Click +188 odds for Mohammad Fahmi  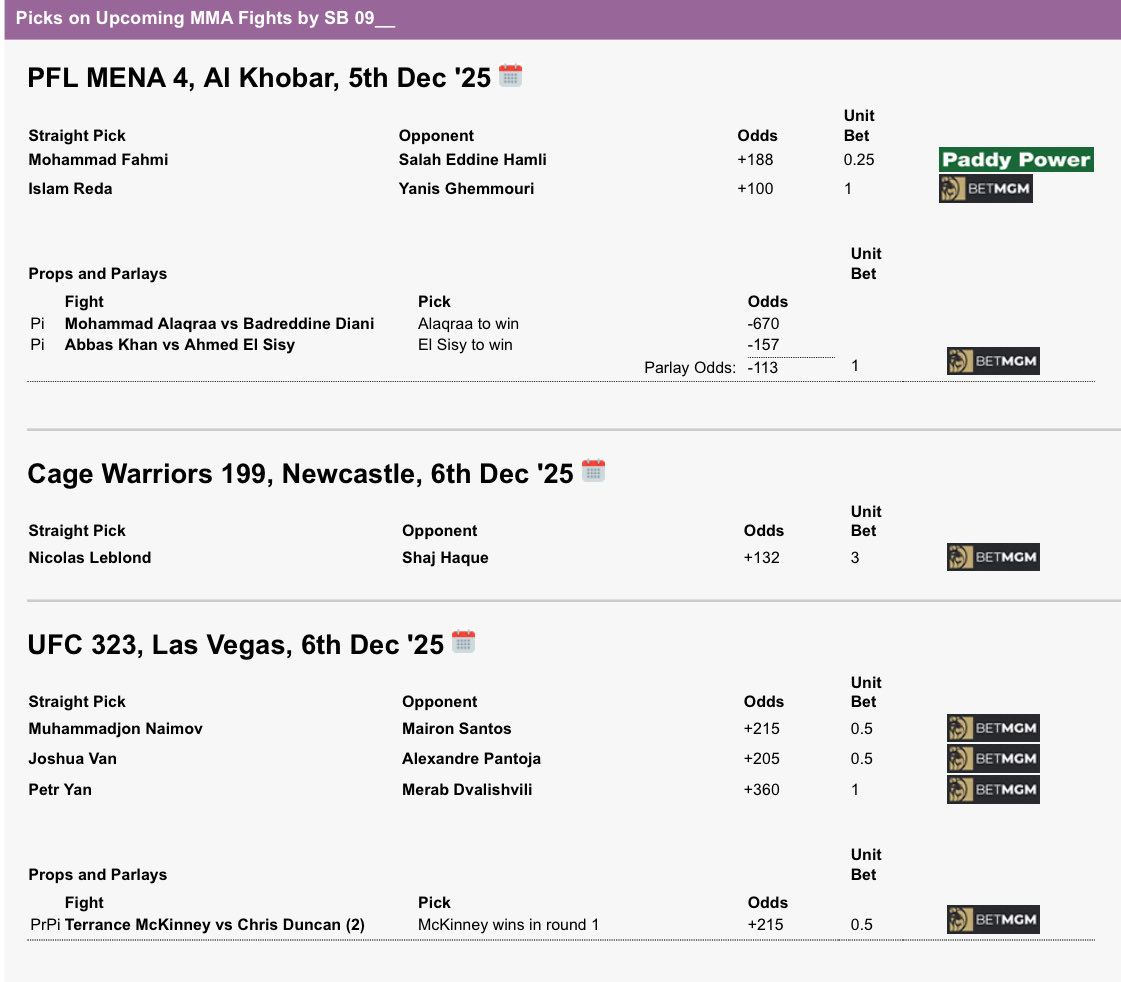(755, 159)
